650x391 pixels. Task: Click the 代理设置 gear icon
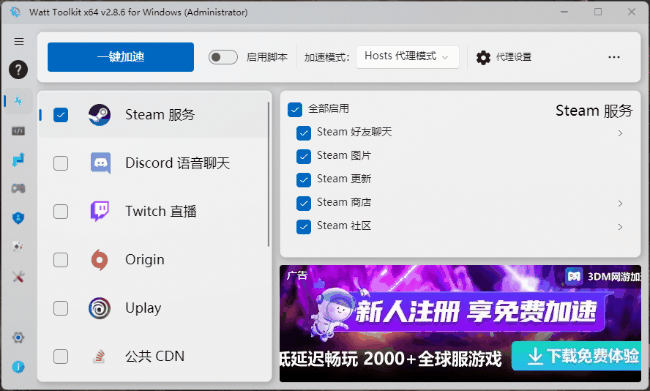click(x=483, y=57)
